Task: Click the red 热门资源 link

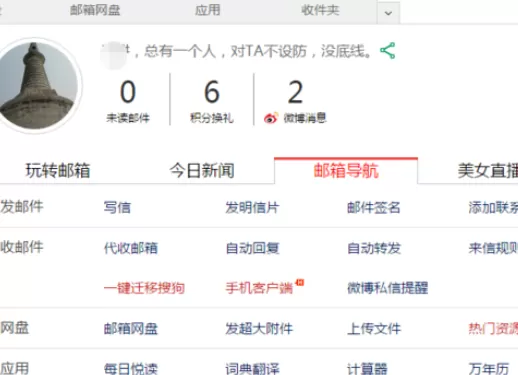Action: (493, 329)
